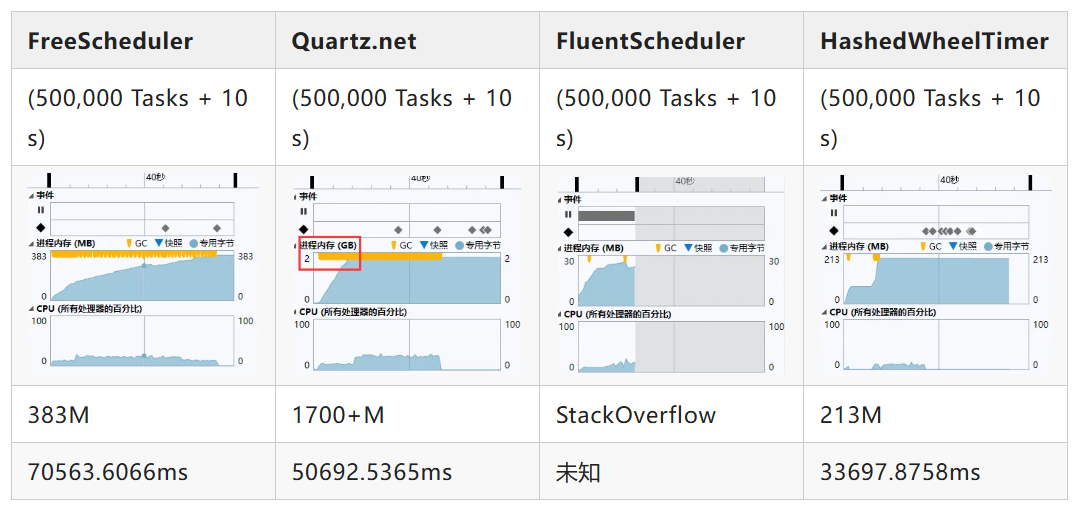Click the blue snapshot triangle in Quartz.net legend
Viewport: 1076px width, 510px height.
pyautogui.click(x=423, y=245)
